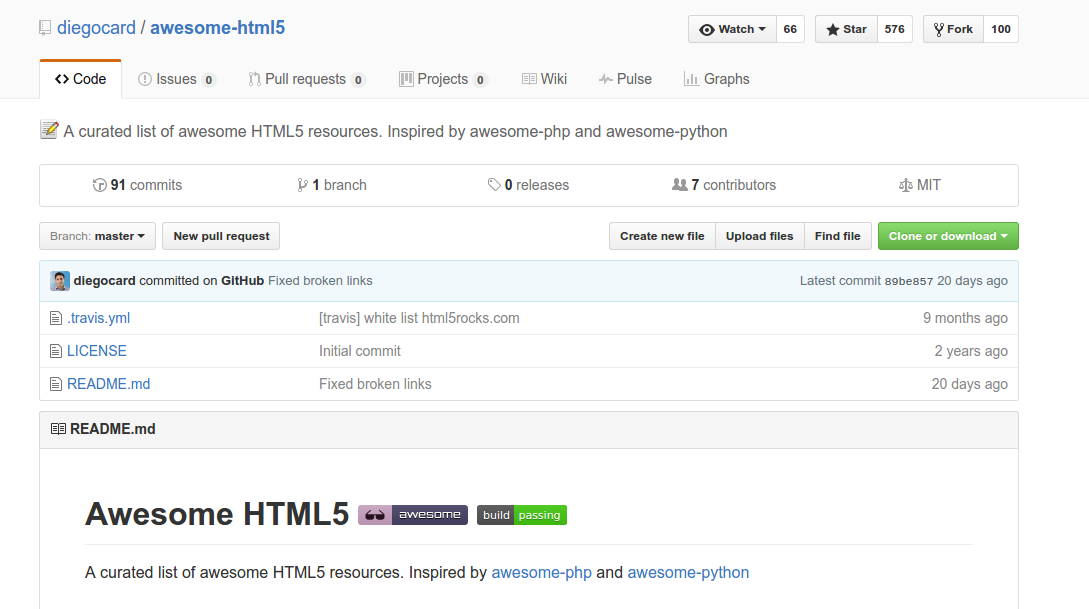This screenshot has width=1089, height=609.
Task: Click the Wiki book icon
Action: (529, 79)
